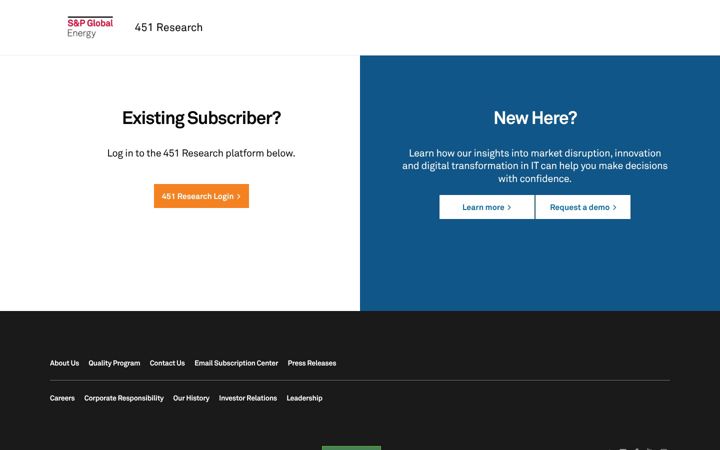
Task: Open Investor Relations footer link
Action: (x=248, y=398)
